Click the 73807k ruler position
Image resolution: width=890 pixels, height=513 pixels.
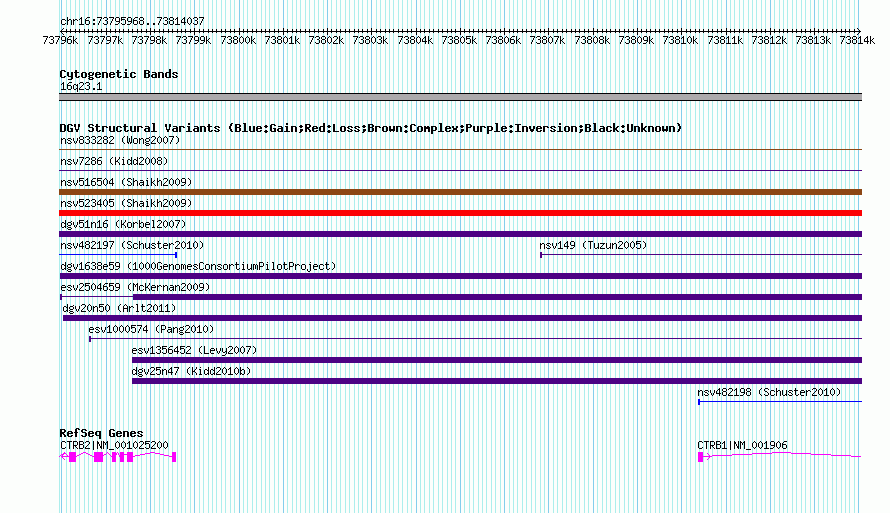pyautogui.click(x=547, y=40)
